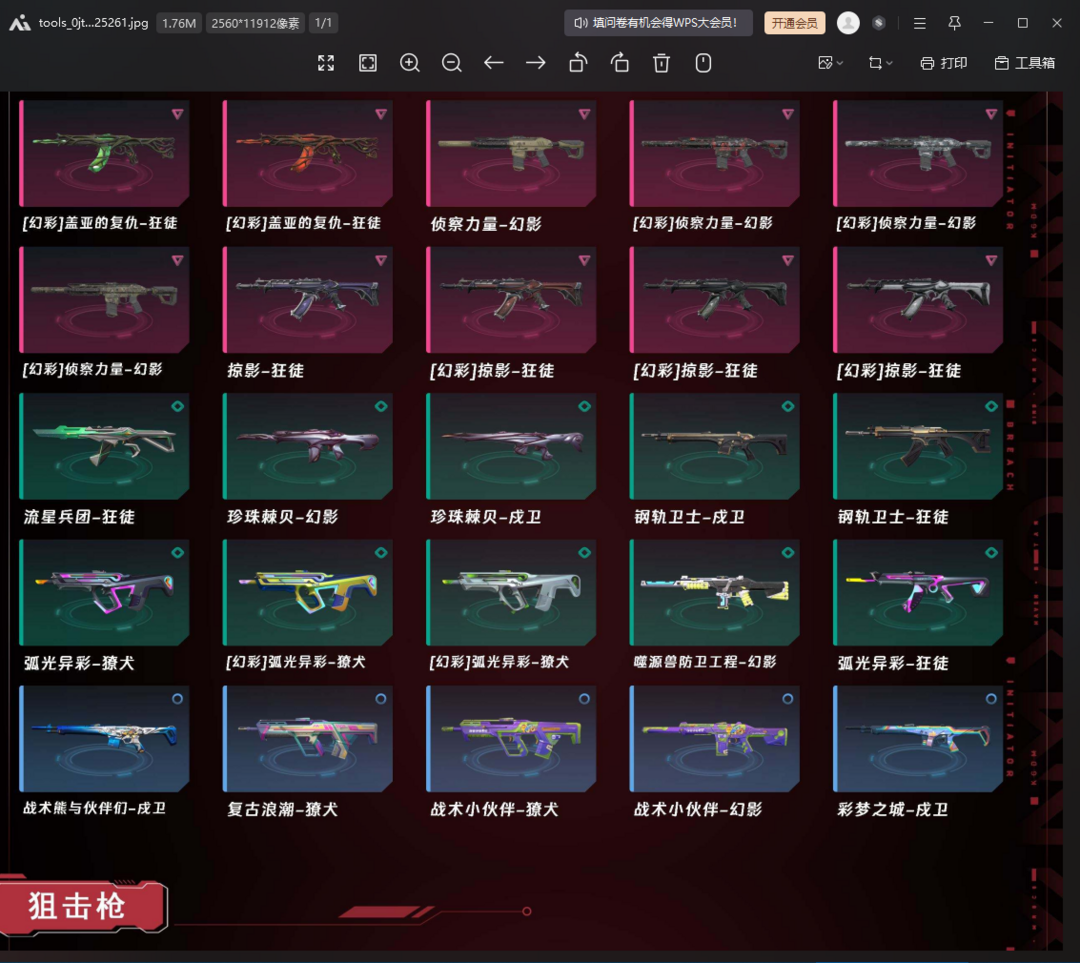Click the 2560*11912像素 dimensions badge
The image size is (1080, 963).
[255, 23]
